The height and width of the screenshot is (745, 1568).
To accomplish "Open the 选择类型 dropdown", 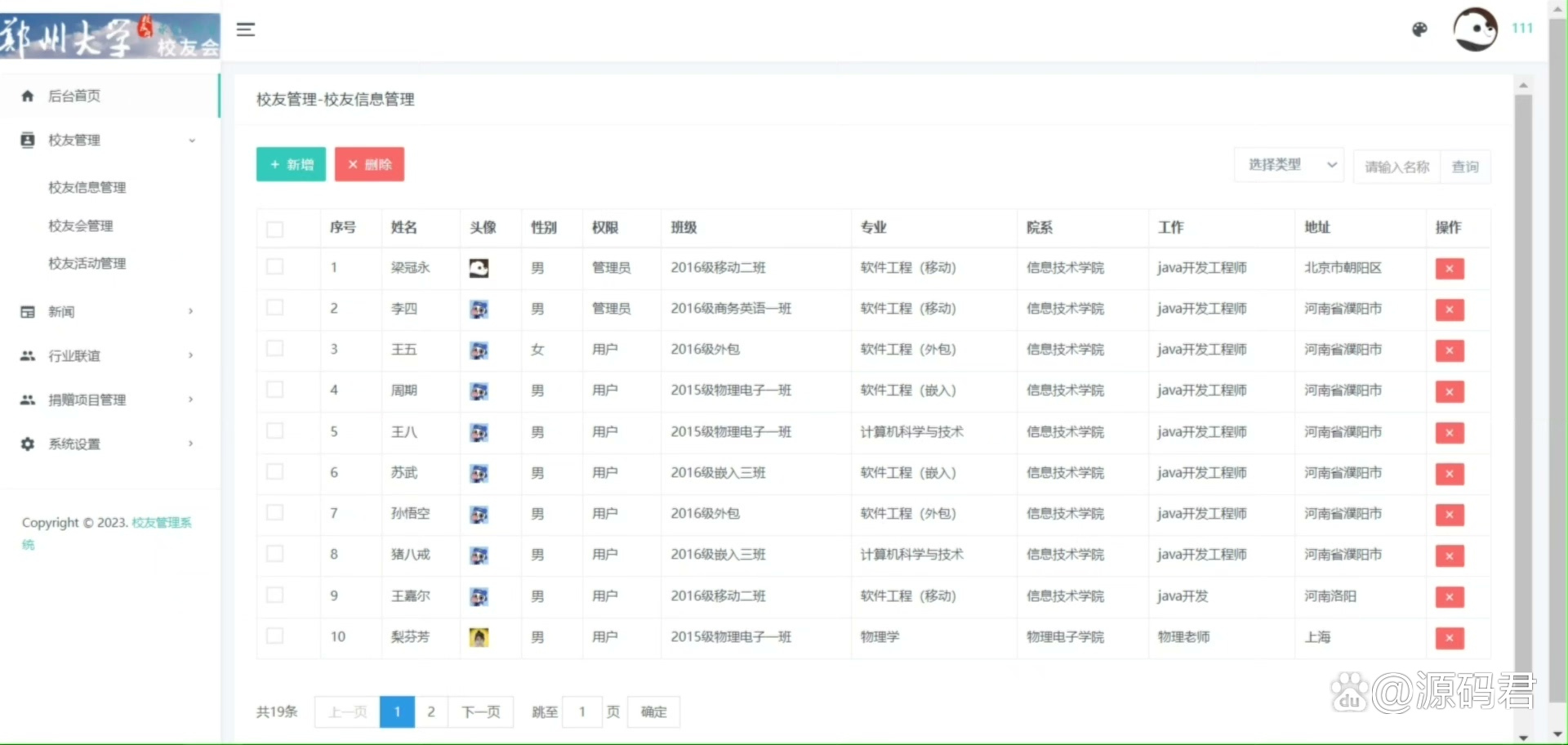I will pos(1290,165).
